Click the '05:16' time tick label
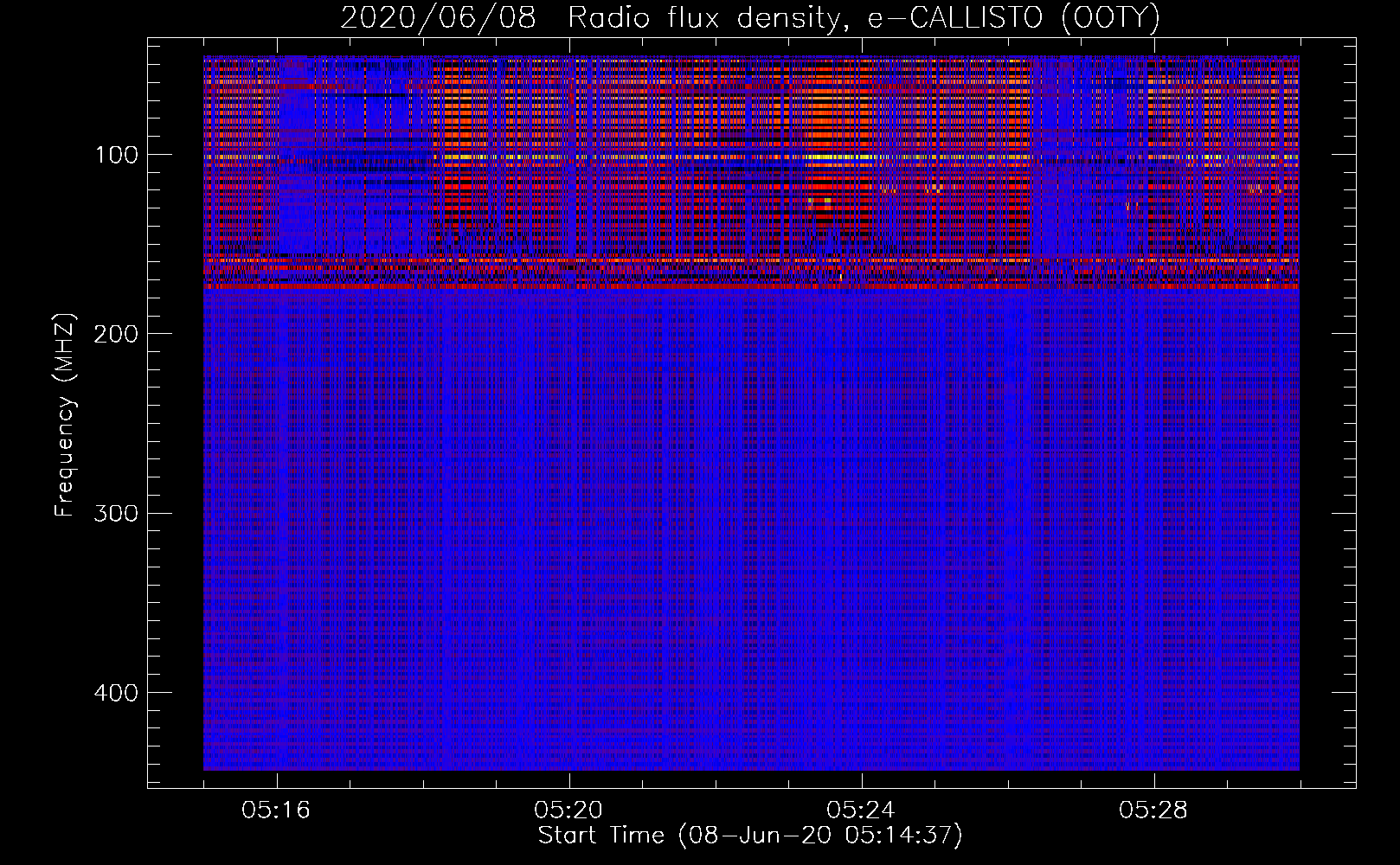1400x865 pixels. [x=276, y=811]
